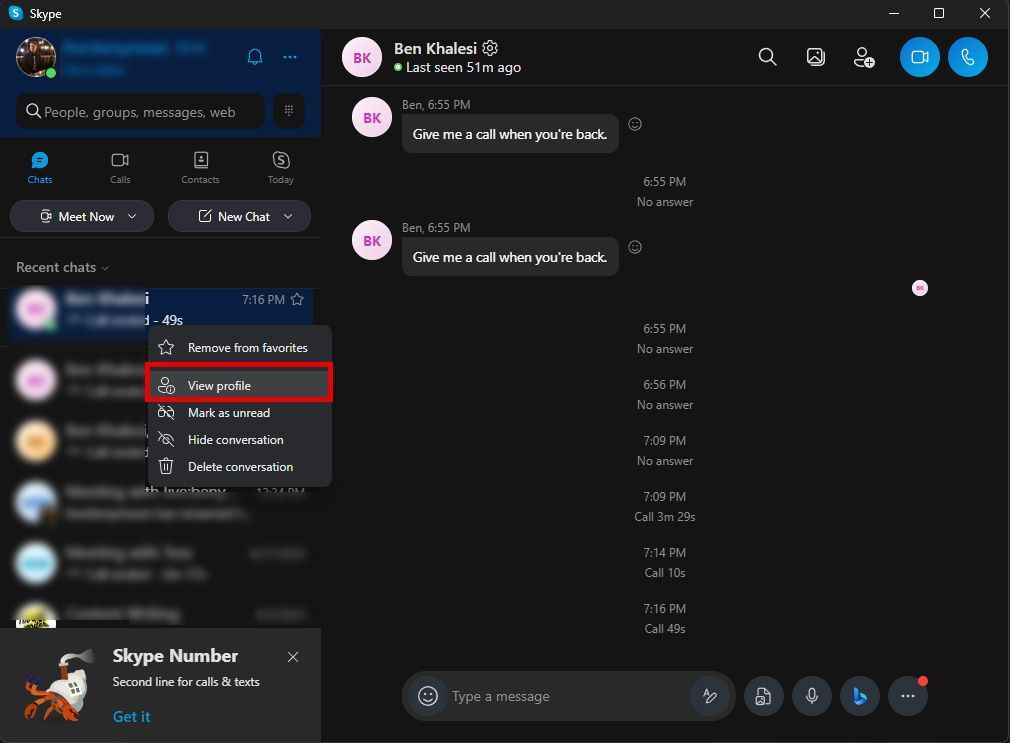
Task: Click the Skype Number heading
Action: pyautogui.click(x=175, y=656)
